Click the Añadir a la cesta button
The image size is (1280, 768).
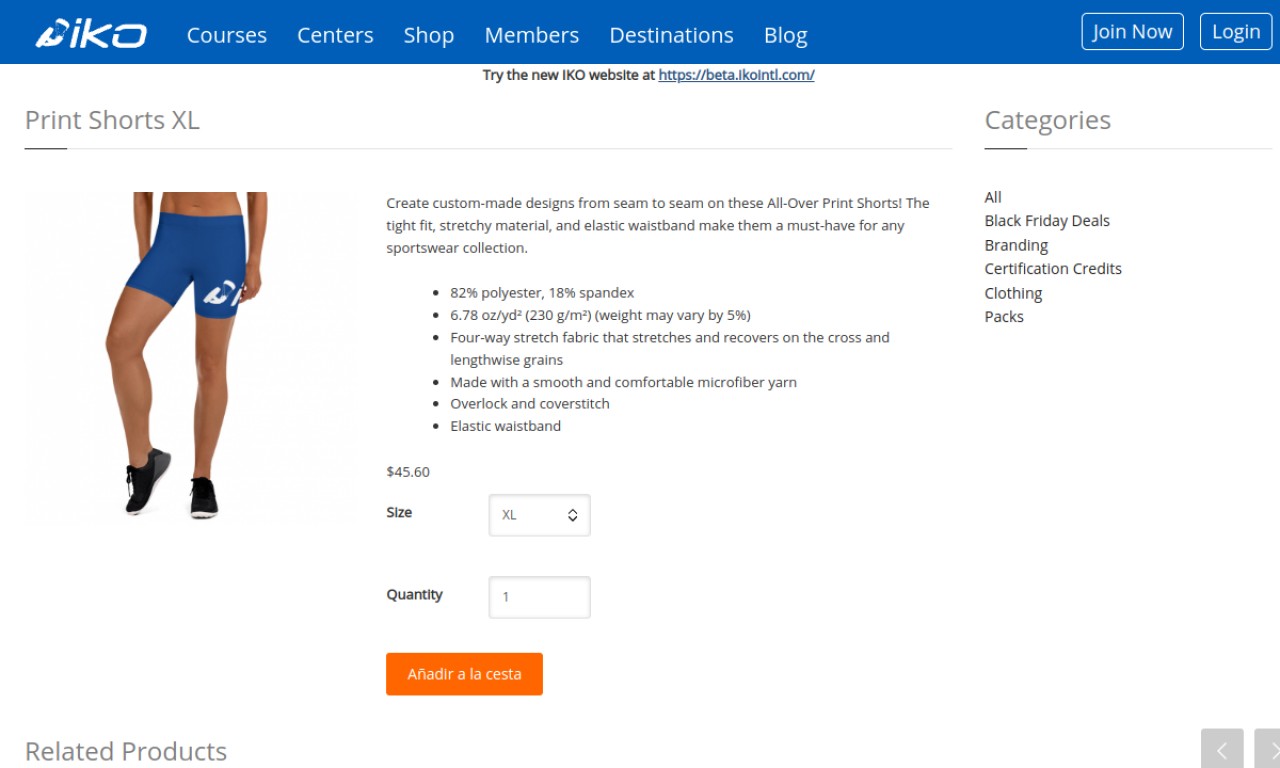(x=464, y=674)
